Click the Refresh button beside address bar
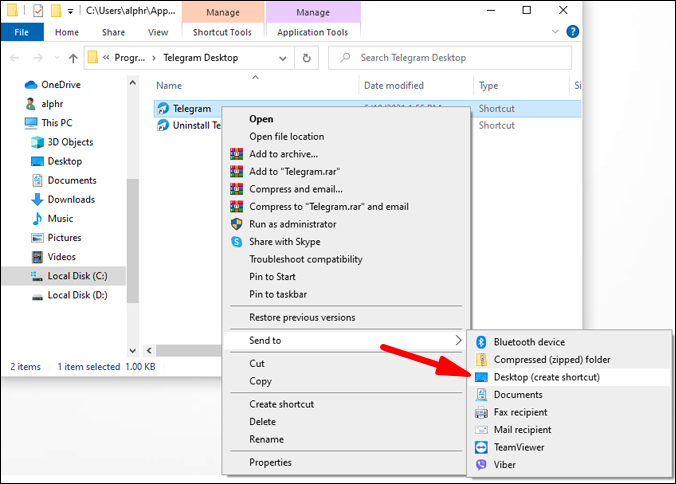This screenshot has height=484, width=676. pyautogui.click(x=307, y=58)
